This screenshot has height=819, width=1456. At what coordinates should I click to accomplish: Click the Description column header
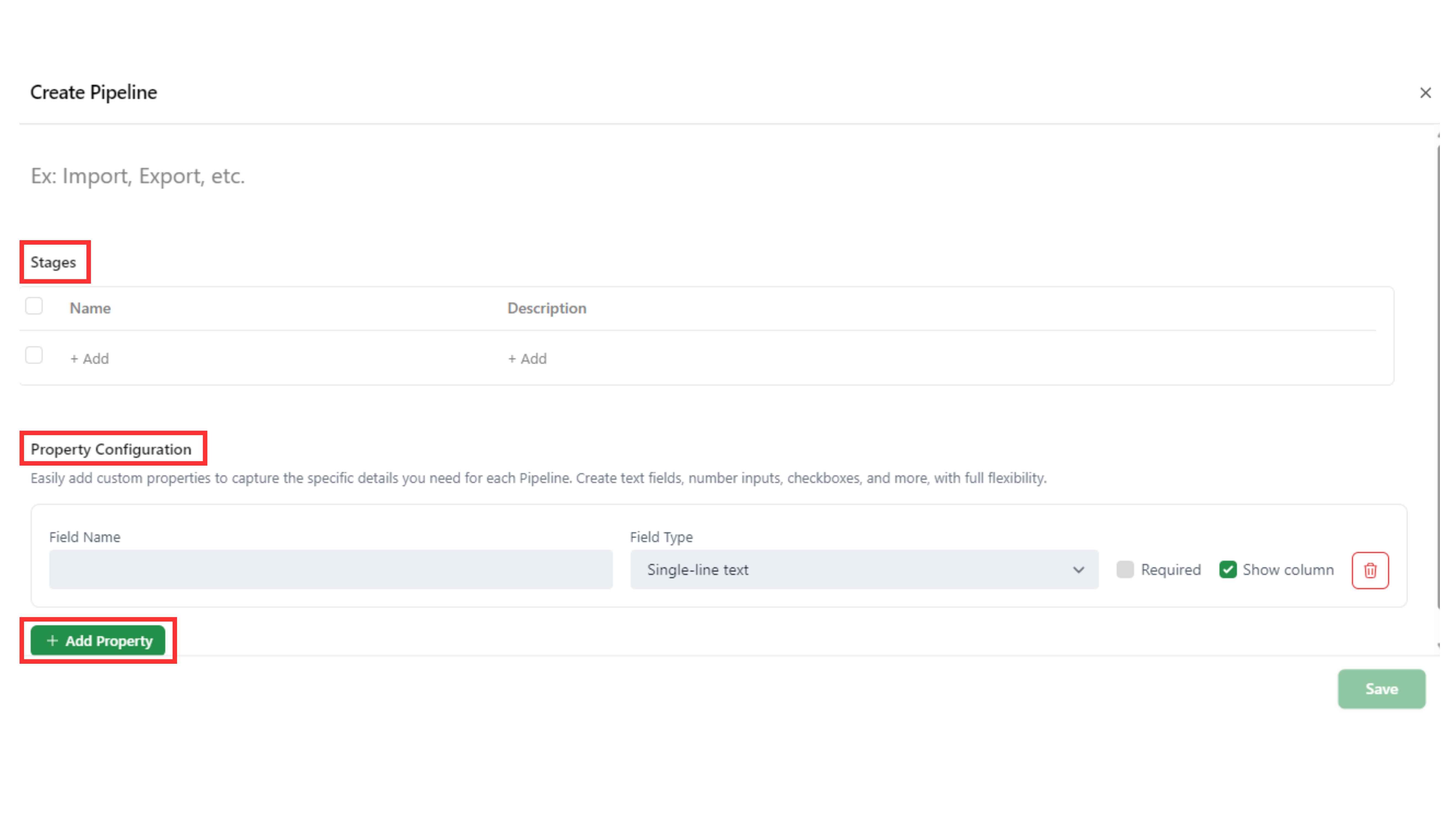tap(547, 308)
